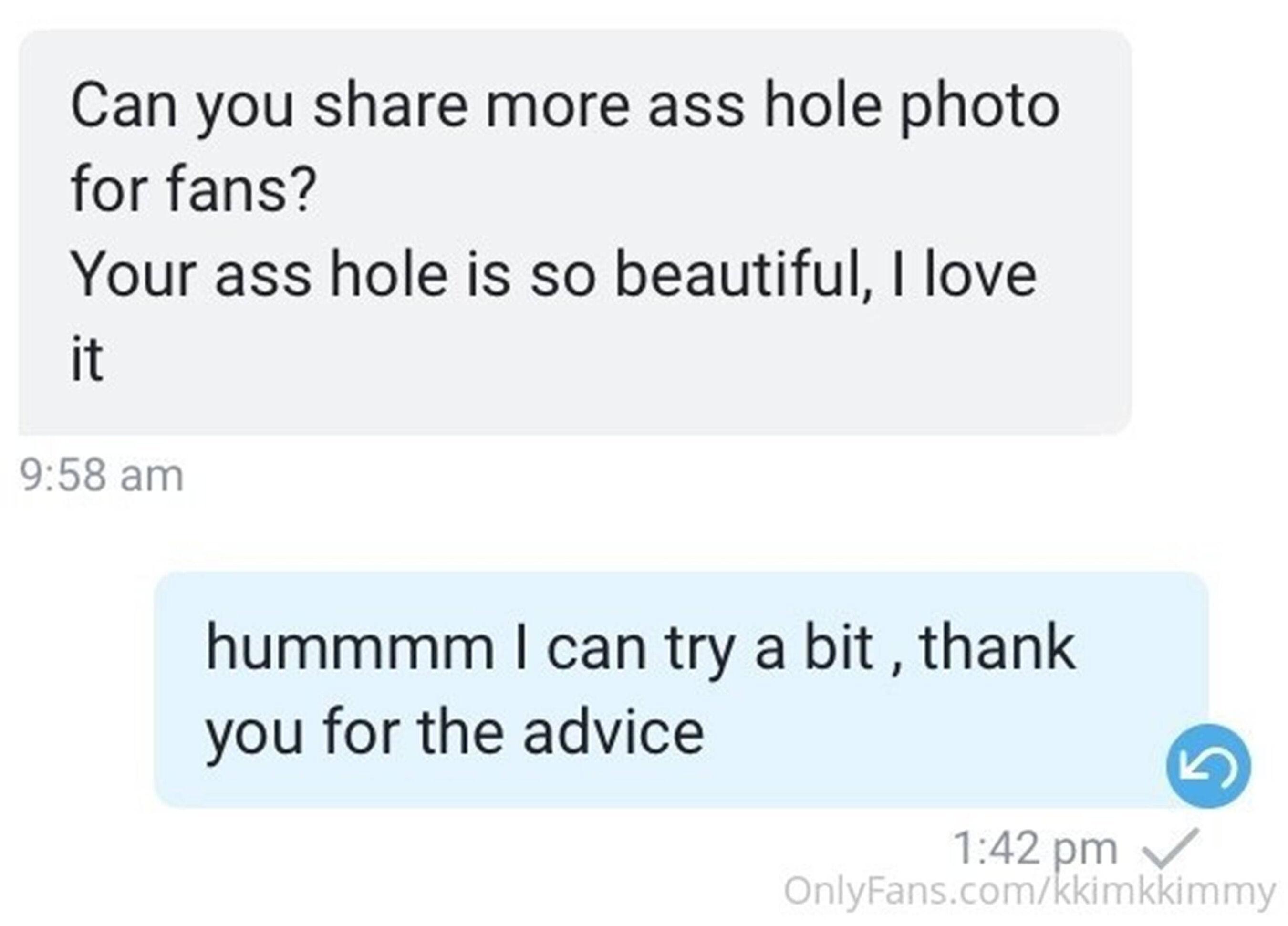Click the line reading "for fans?"

(193, 191)
